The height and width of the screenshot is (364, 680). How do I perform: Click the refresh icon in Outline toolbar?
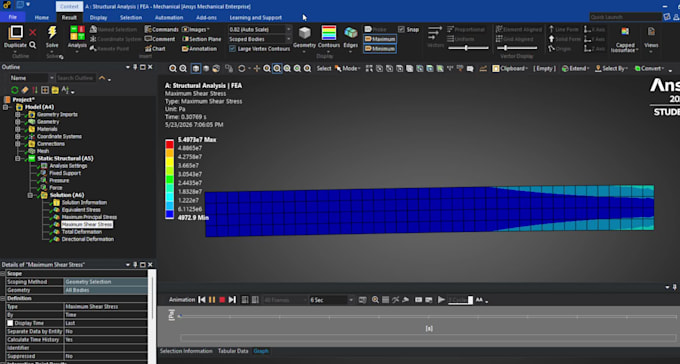pyautogui.click(x=14, y=90)
